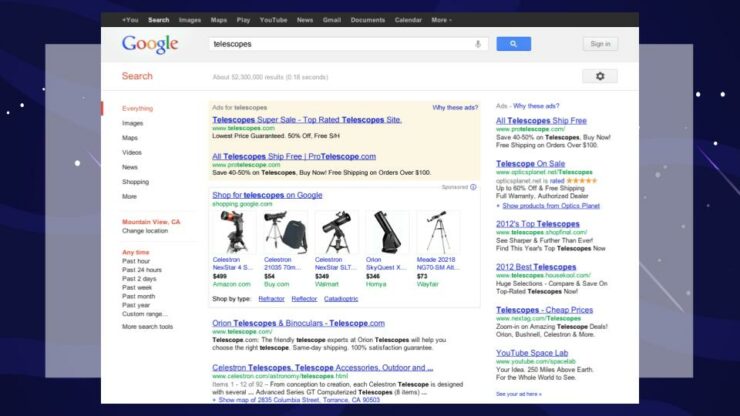Viewport: 740px width, 416px height.
Task: Open All Telescopes Ship Free | ProTelescope.com ad
Action: (294, 156)
